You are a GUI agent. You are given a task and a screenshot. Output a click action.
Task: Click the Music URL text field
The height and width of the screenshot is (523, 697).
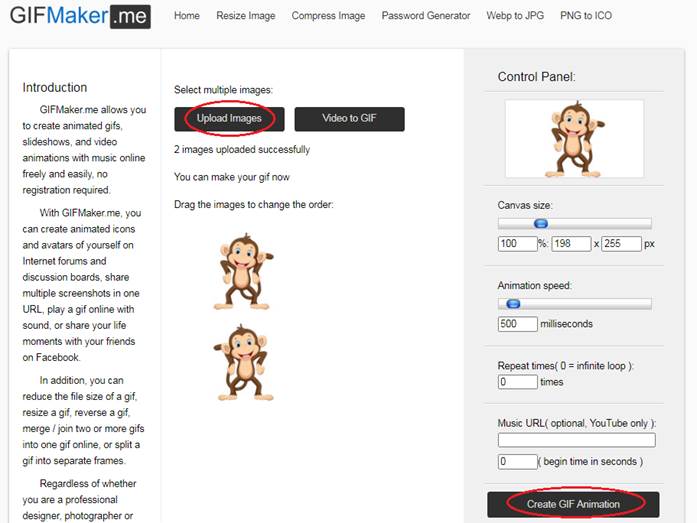[576, 440]
